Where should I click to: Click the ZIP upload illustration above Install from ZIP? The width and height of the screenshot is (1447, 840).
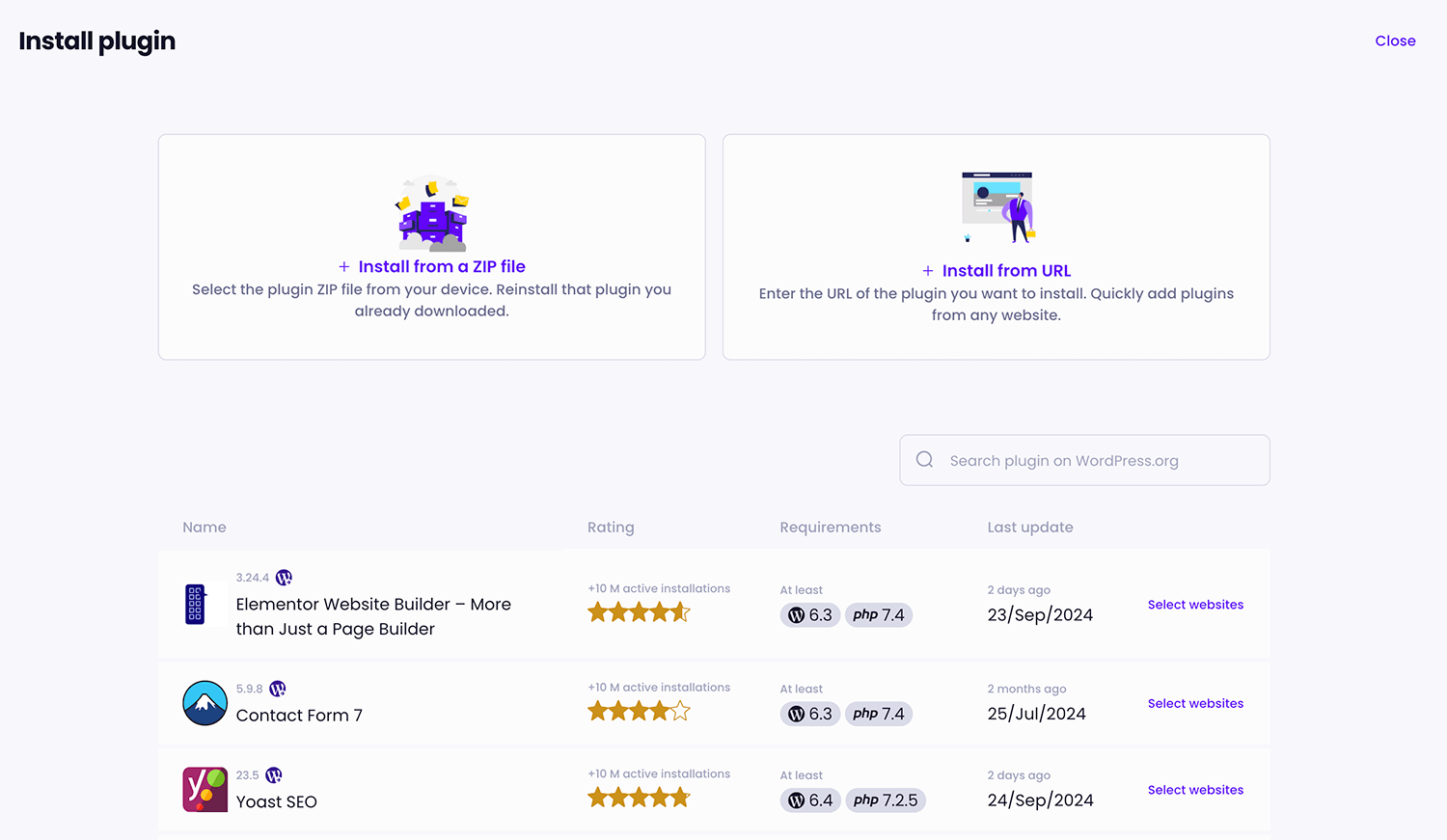[x=431, y=212]
